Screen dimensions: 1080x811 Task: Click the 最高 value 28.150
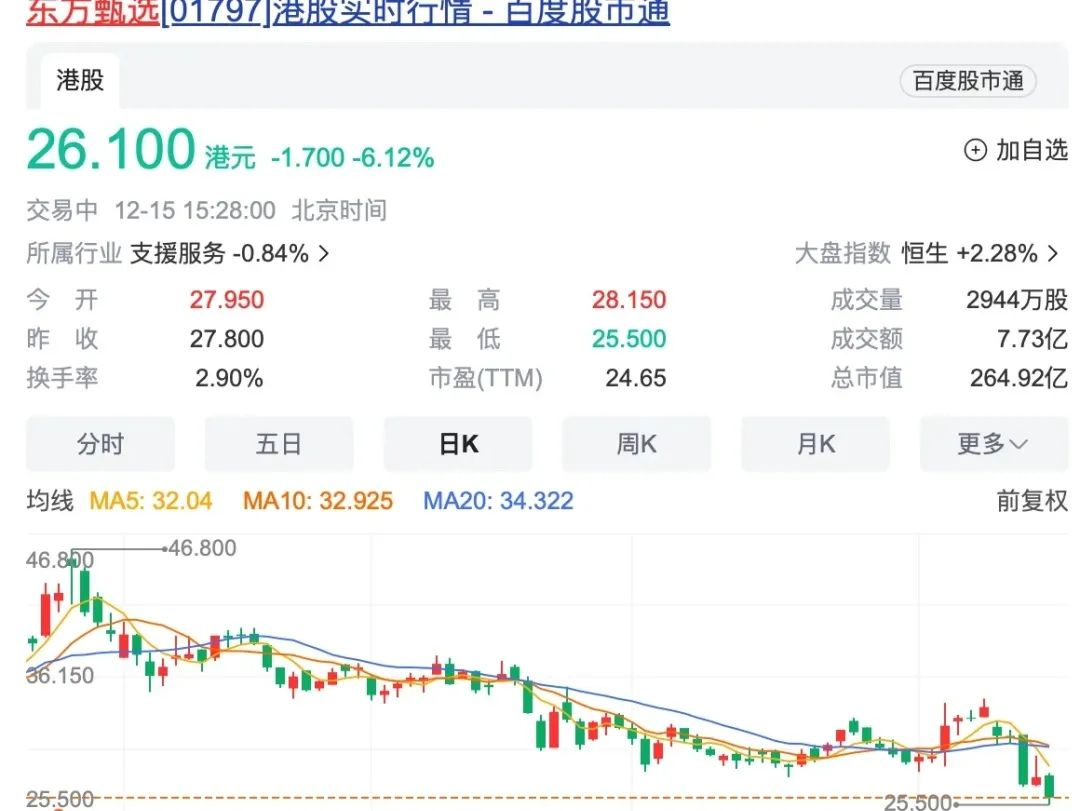click(x=629, y=300)
